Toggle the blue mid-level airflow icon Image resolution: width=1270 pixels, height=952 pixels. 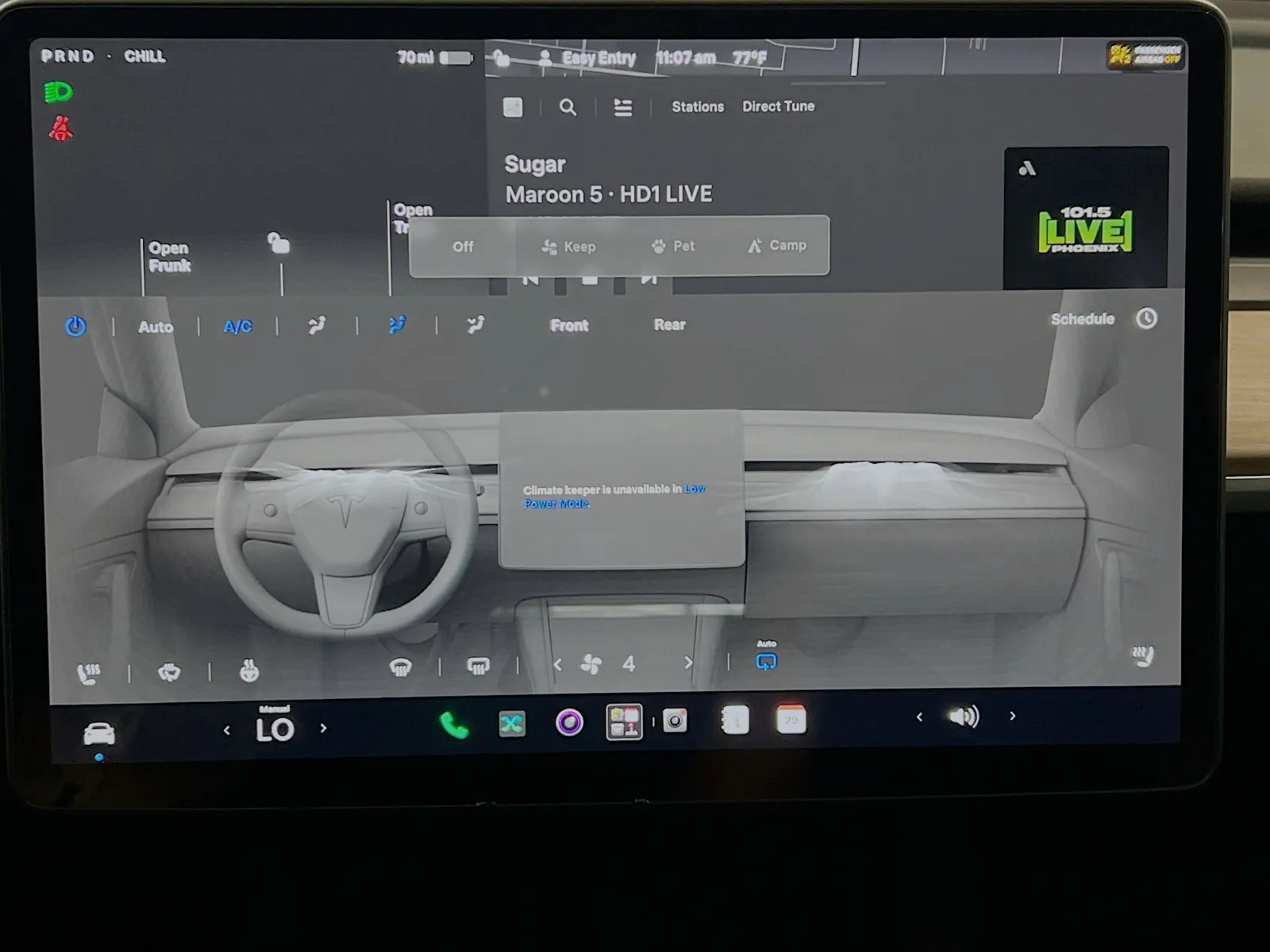coord(397,324)
